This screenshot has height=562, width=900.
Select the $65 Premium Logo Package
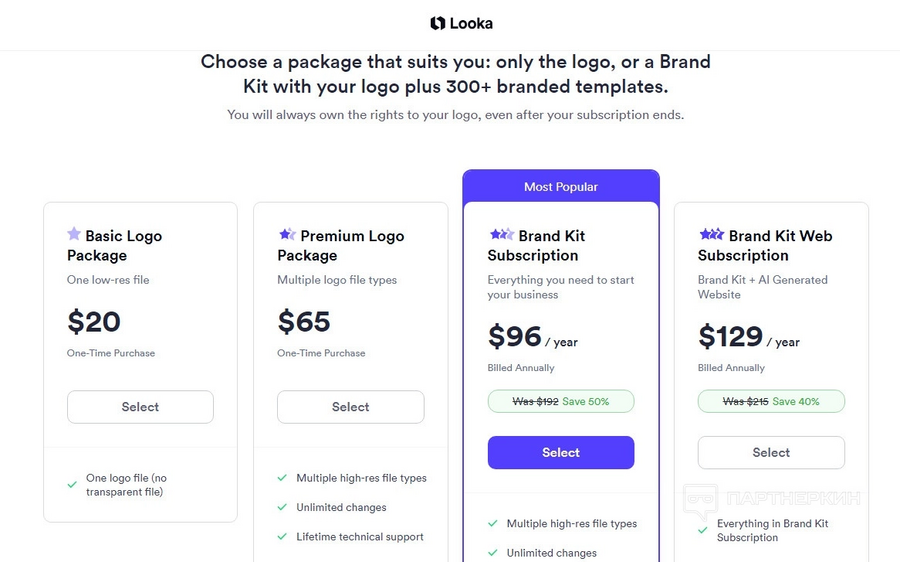351,407
